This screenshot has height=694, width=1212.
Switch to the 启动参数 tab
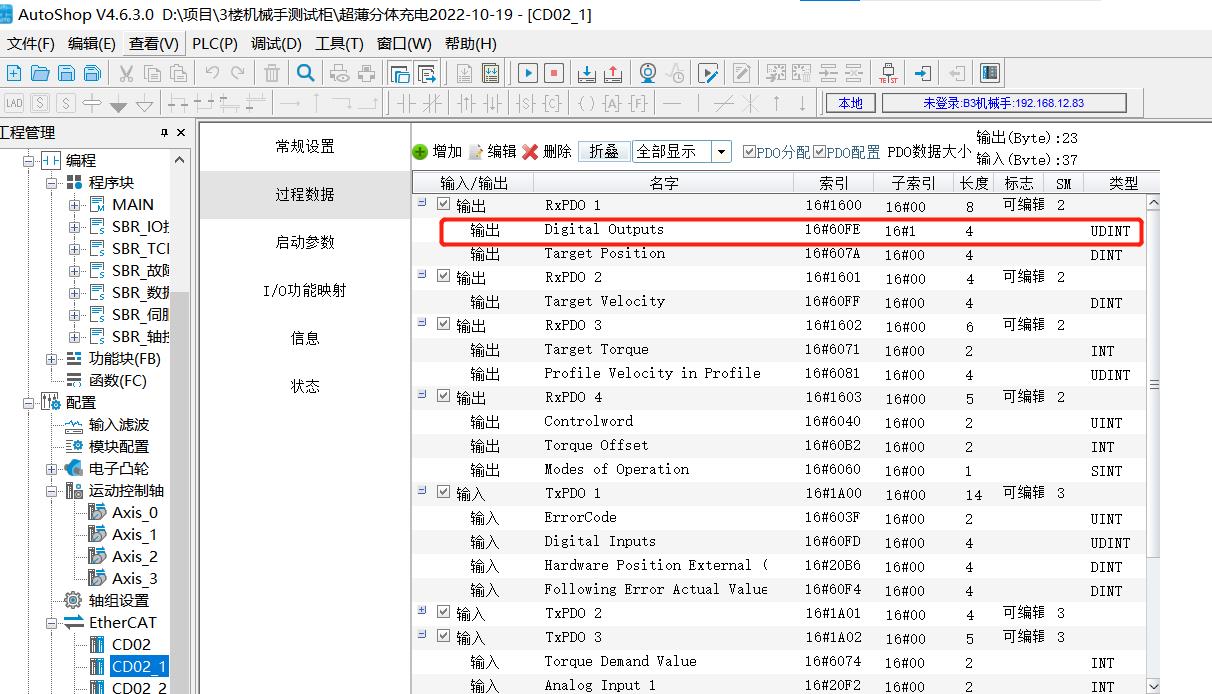[305, 243]
